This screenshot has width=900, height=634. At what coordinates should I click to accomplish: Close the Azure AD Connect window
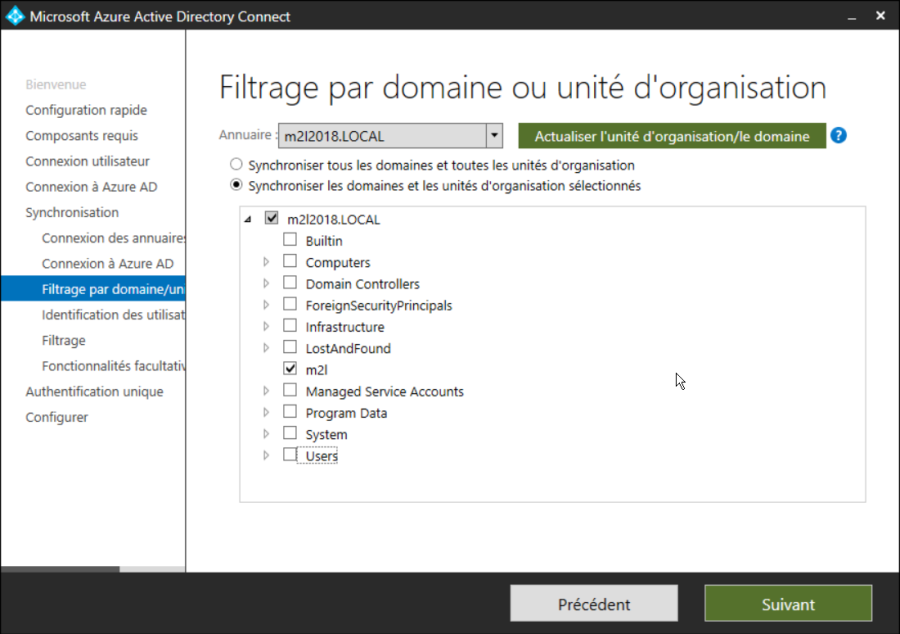pos(880,16)
